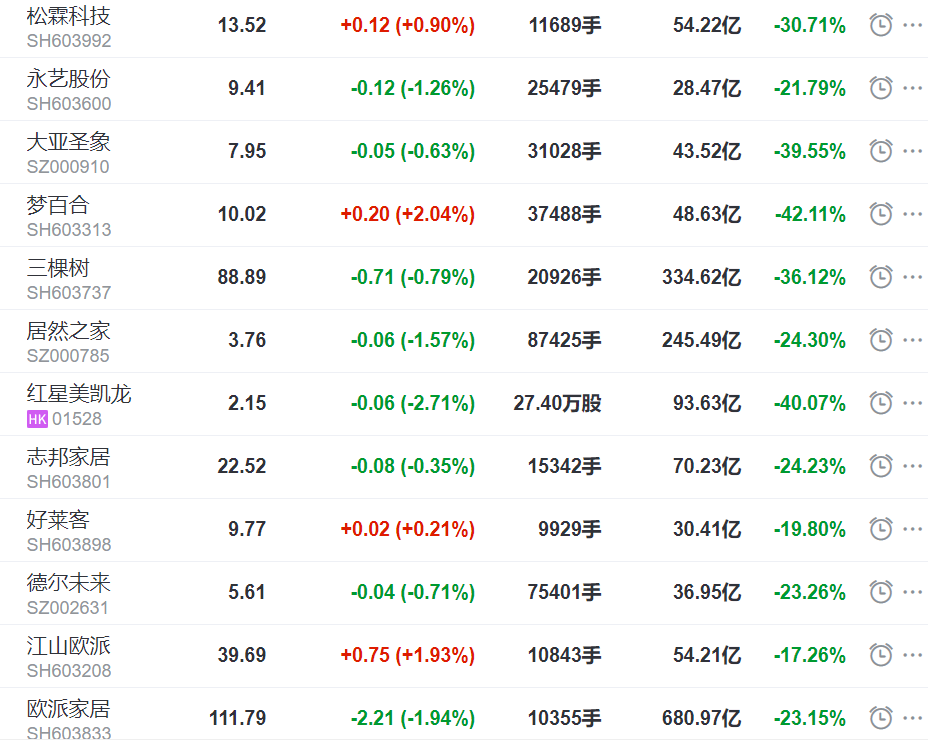Open more options menu for 德尔未来
Screen dimensions: 928x740
[913, 591]
